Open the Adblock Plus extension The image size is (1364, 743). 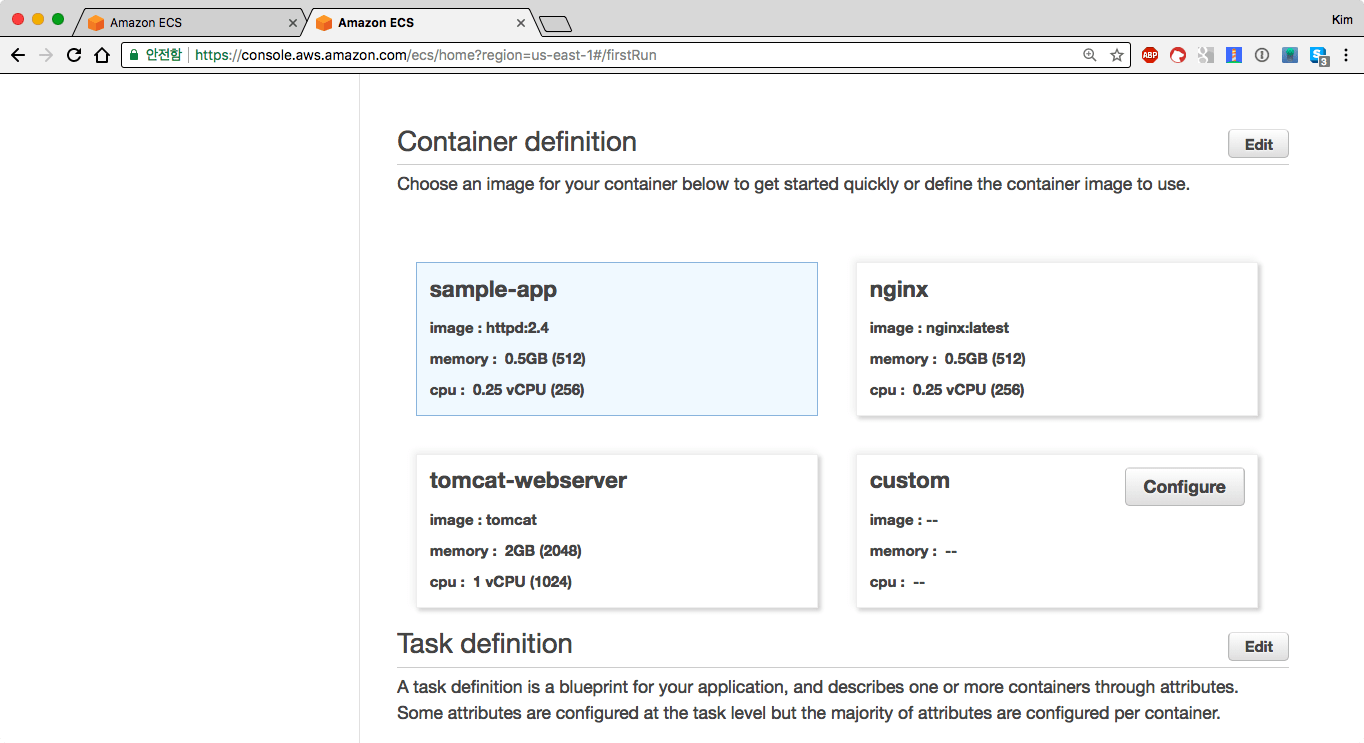(x=1150, y=55)
